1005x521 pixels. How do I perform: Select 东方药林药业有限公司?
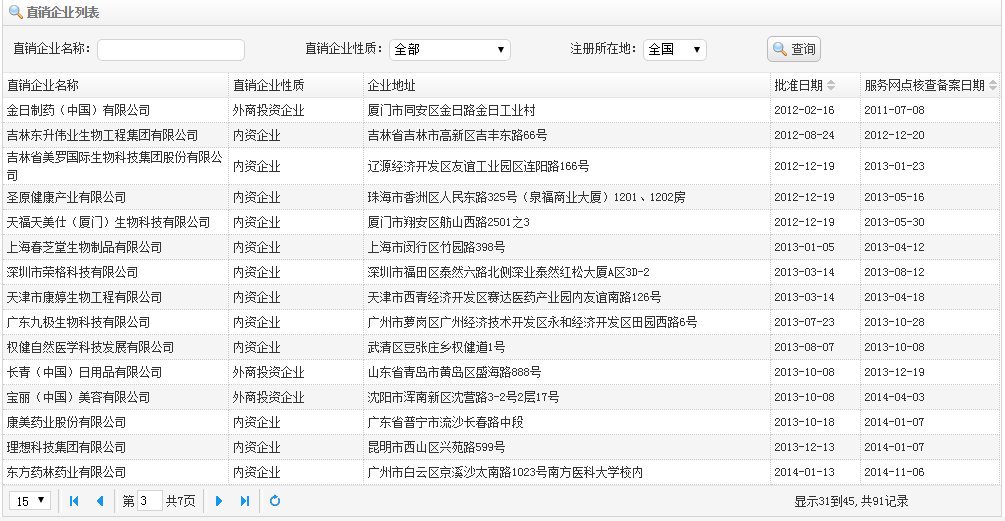pyautogui.click(x=66, y=472)
